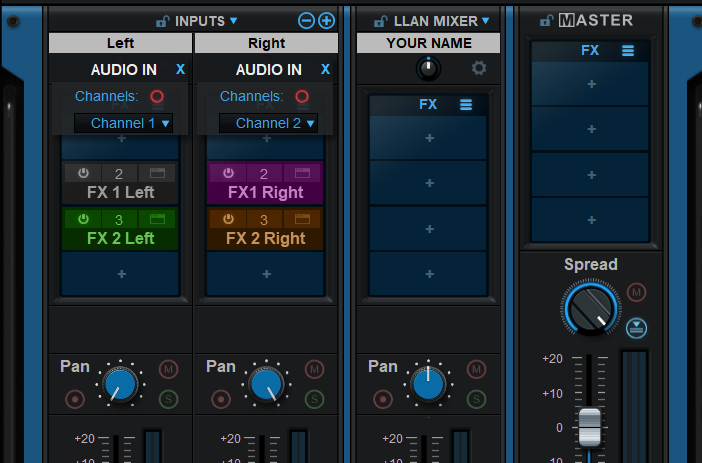Image resolution: width=702 pixels, height=463 pixels.
Task: Open the FX 2 Left plugin window
Action: click(x=157, y=219)
